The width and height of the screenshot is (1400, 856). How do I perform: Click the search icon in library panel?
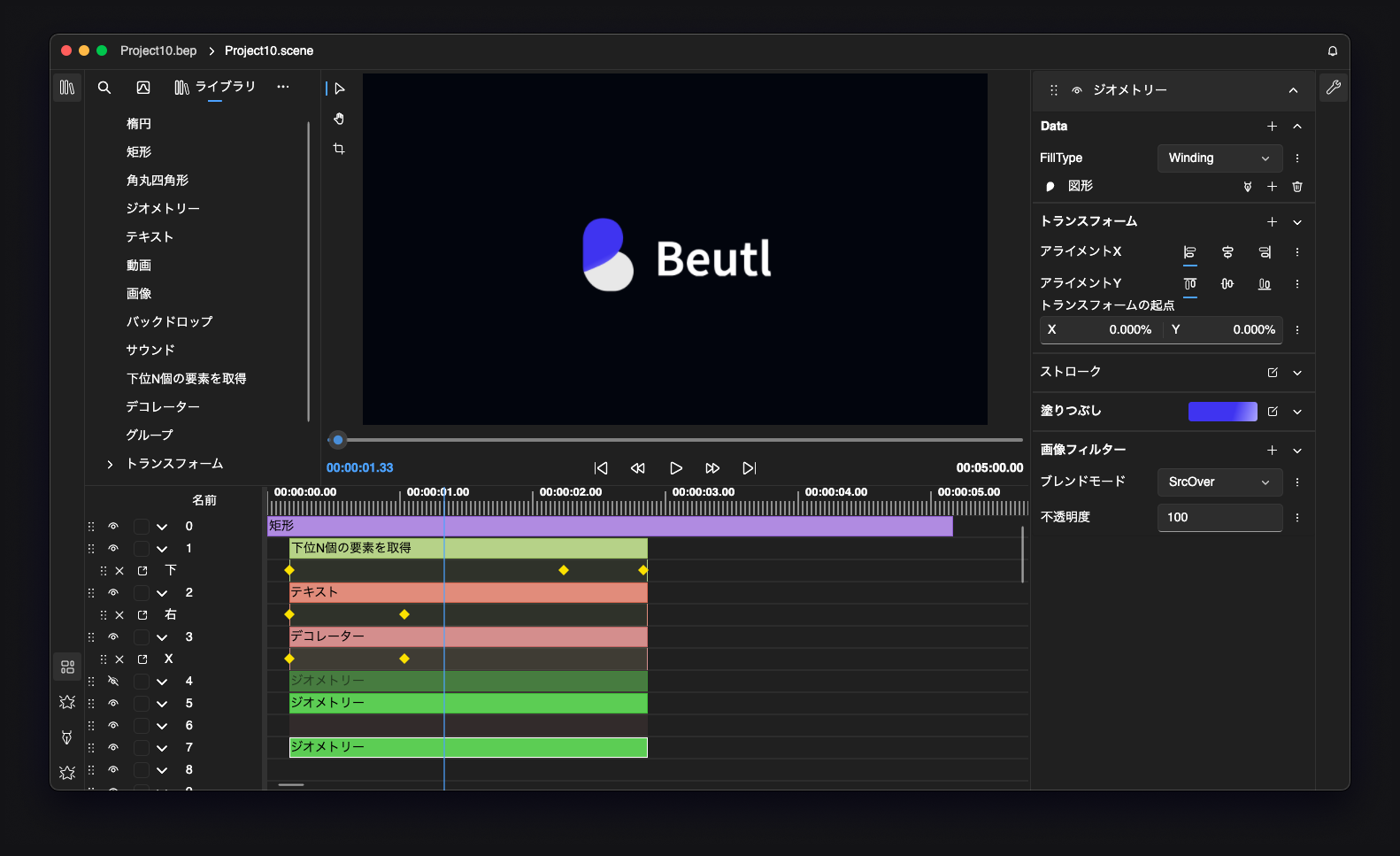(104, 88)
